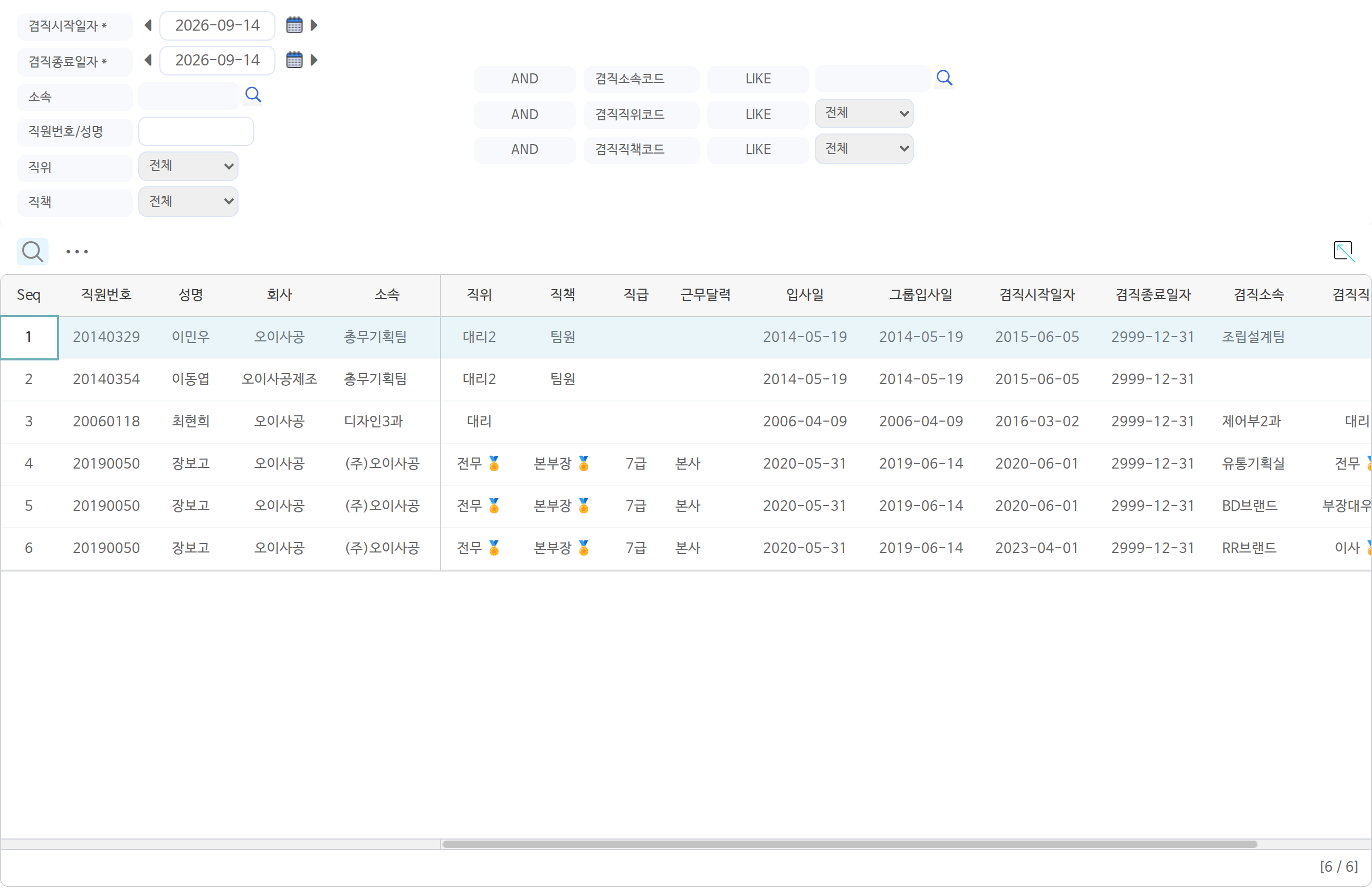Click the BD브랜드 겸직소속 cell
This screenshot has width=1372, height=896.
pos(1249,505)
